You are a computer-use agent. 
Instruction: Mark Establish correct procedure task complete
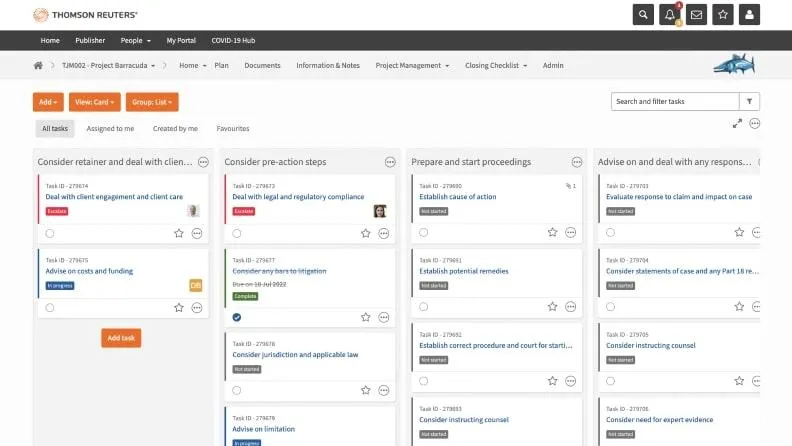423,381
